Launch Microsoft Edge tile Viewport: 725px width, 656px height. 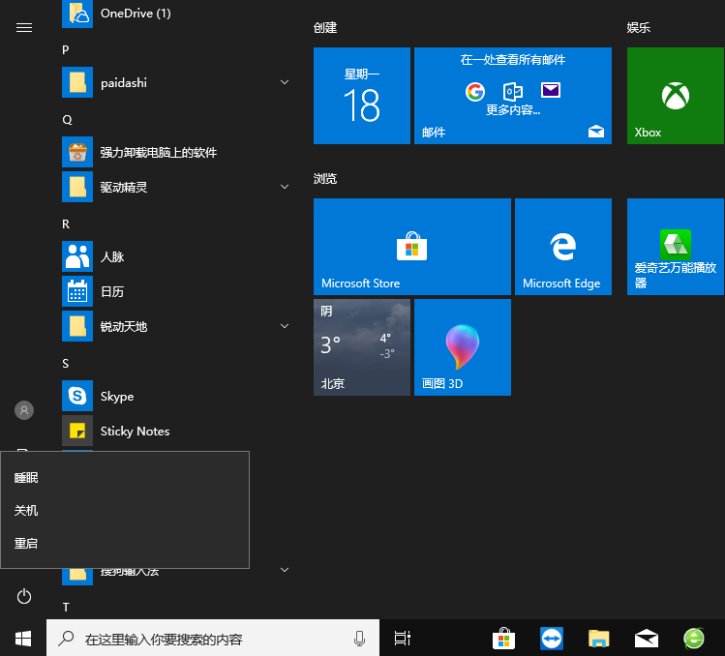click(x=562, y=246)
